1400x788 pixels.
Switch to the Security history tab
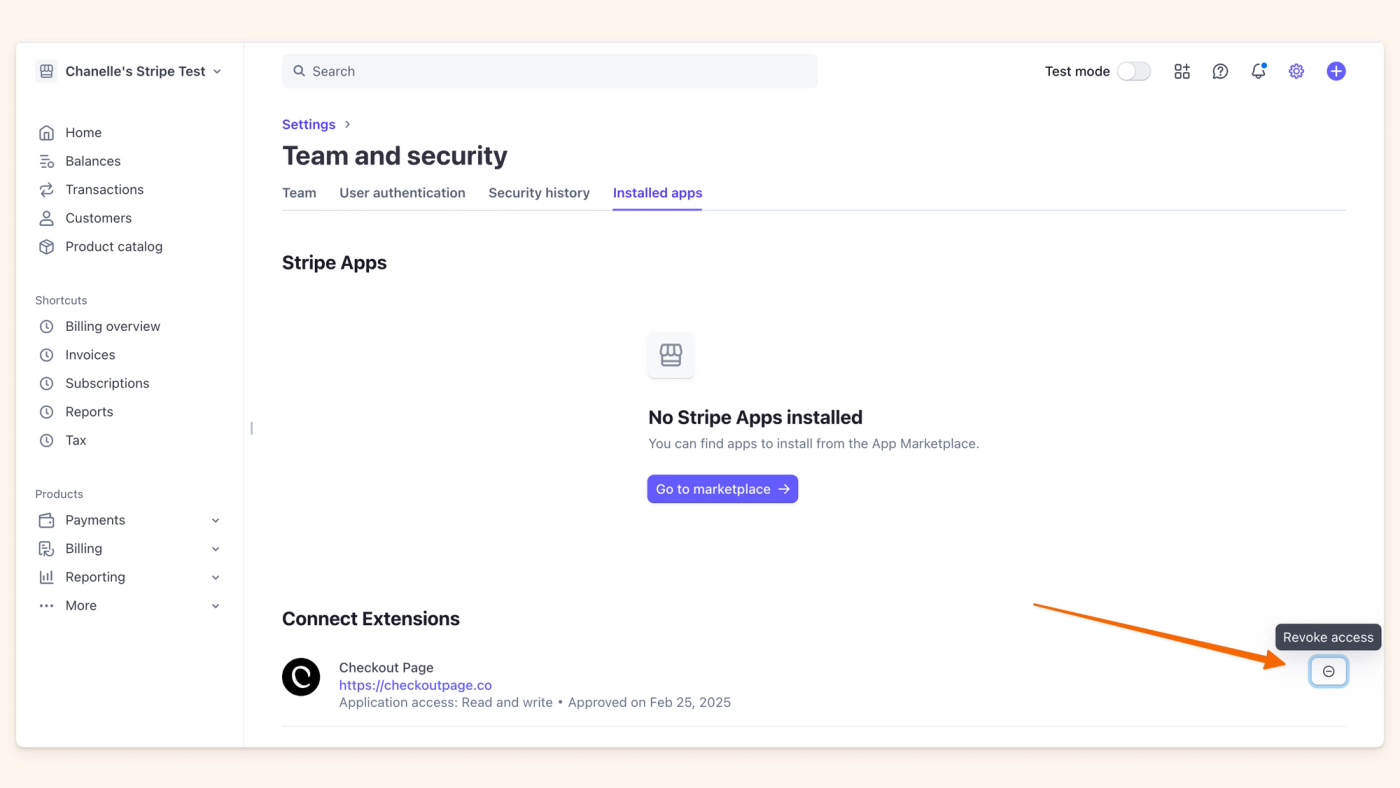tap(539, 193)
